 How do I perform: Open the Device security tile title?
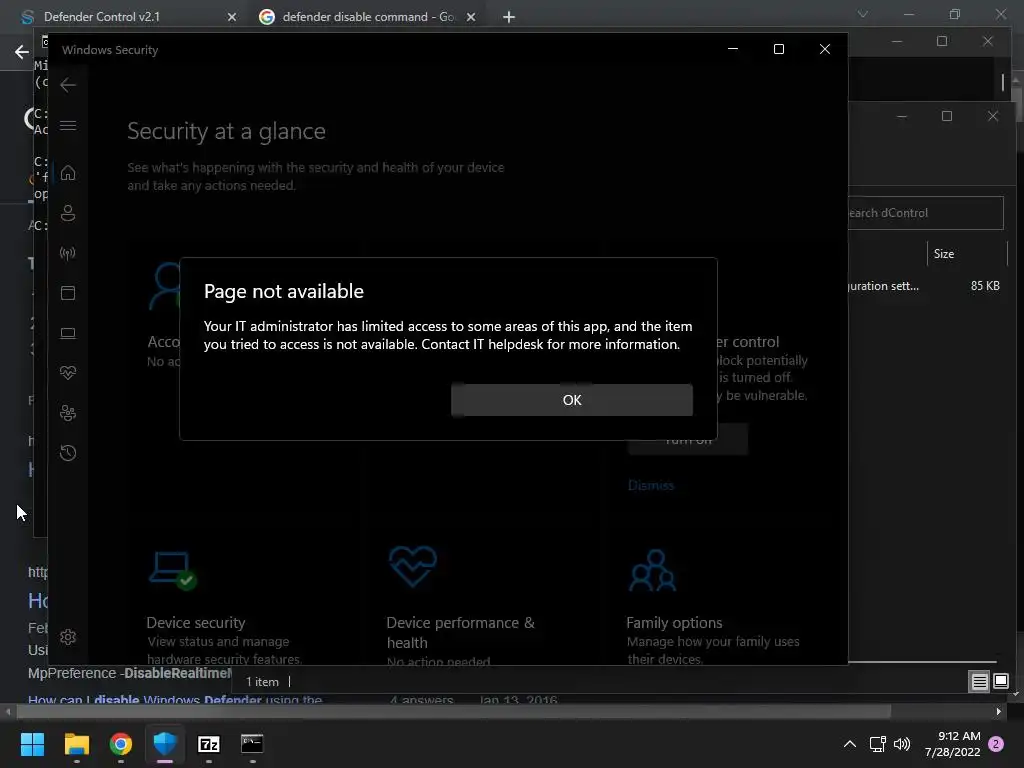point(196,623)
